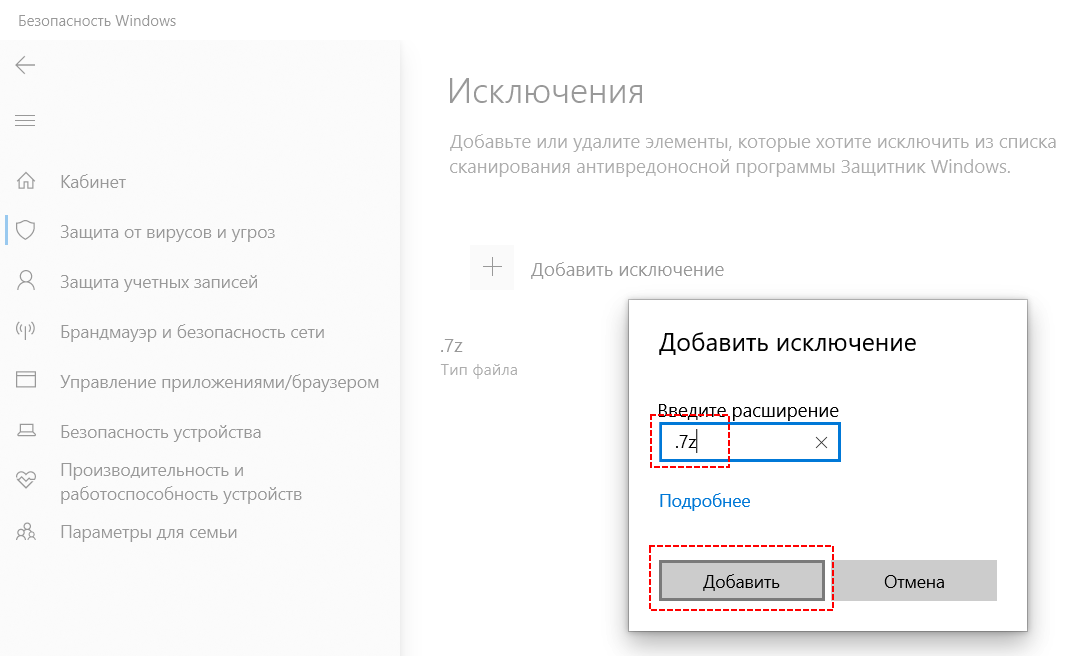Click the device health heart icon
The image size is (1075, 656).
[x=26, y=481]
